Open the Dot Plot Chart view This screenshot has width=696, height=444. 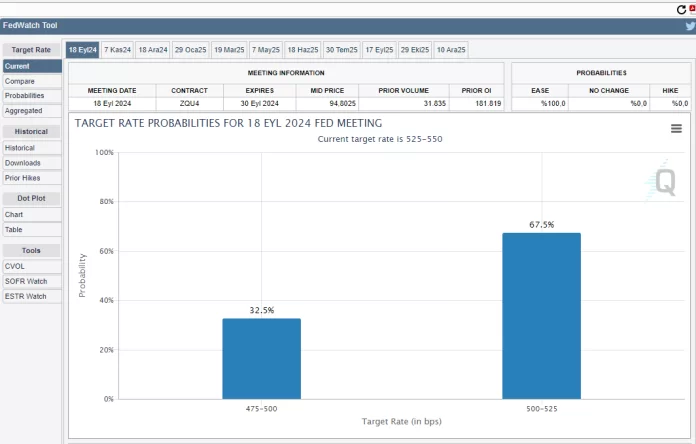[14, 214]
